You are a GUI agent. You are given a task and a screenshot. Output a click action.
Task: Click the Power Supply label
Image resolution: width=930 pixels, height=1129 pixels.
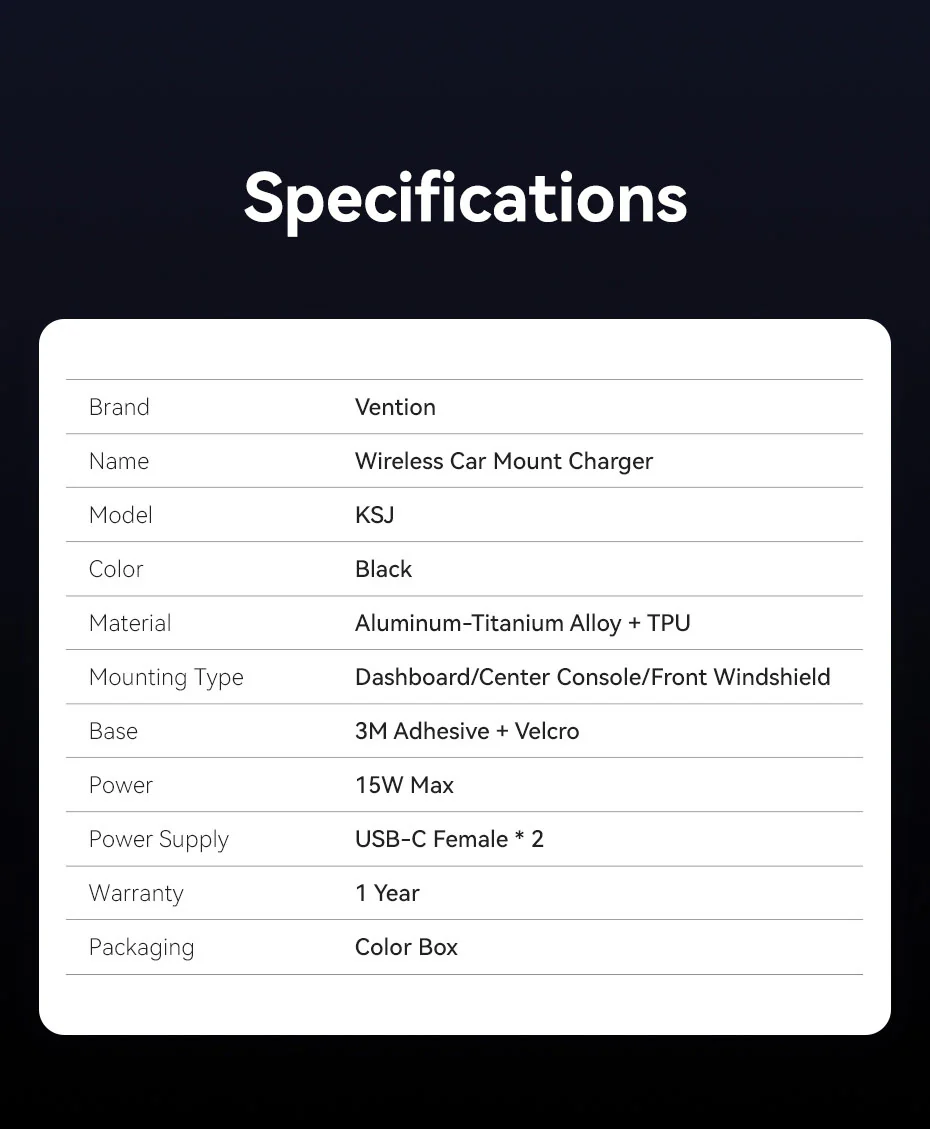click(x=159, y=839)
